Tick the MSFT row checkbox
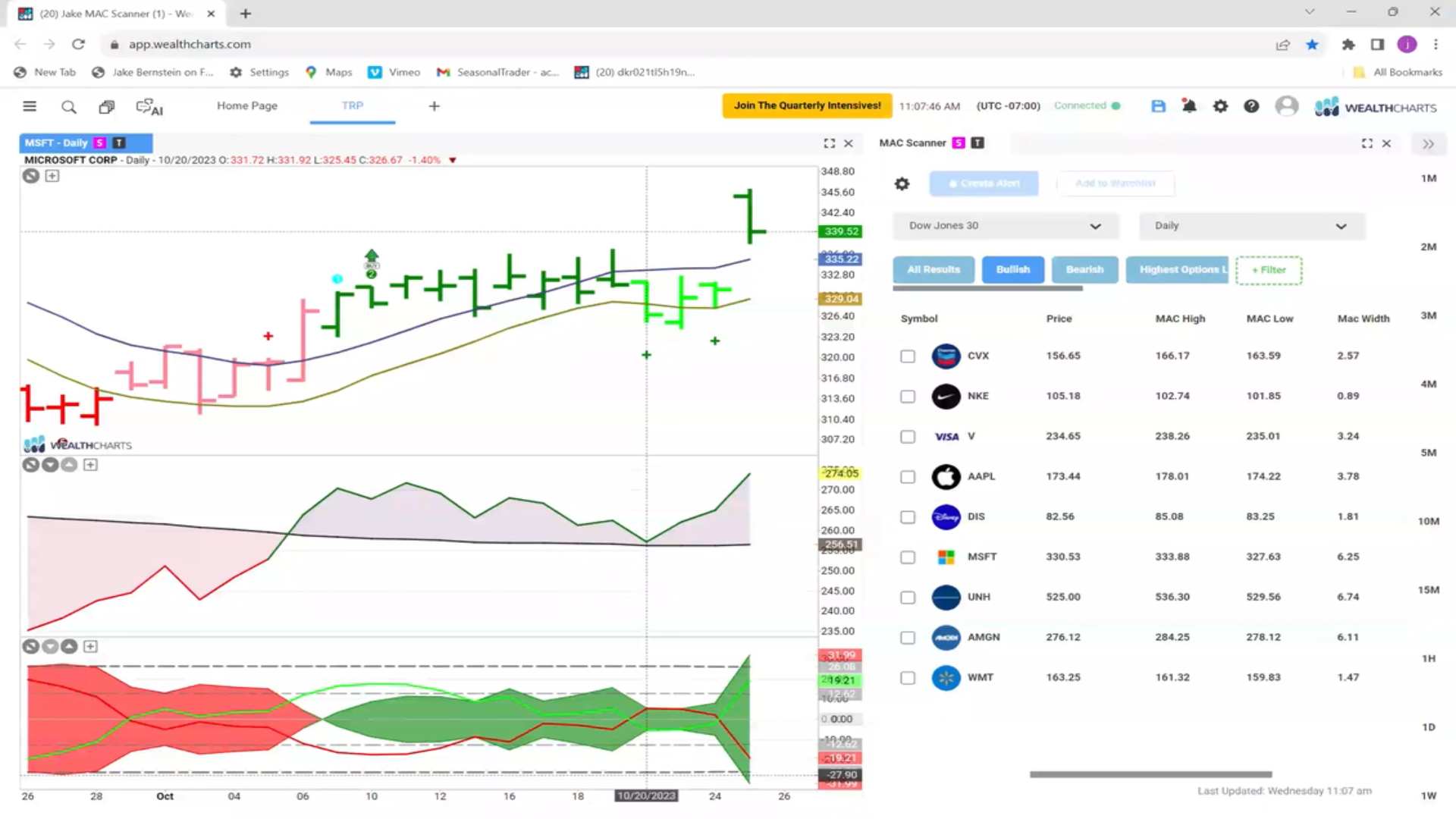1456x819 pixels. (908, 557)
